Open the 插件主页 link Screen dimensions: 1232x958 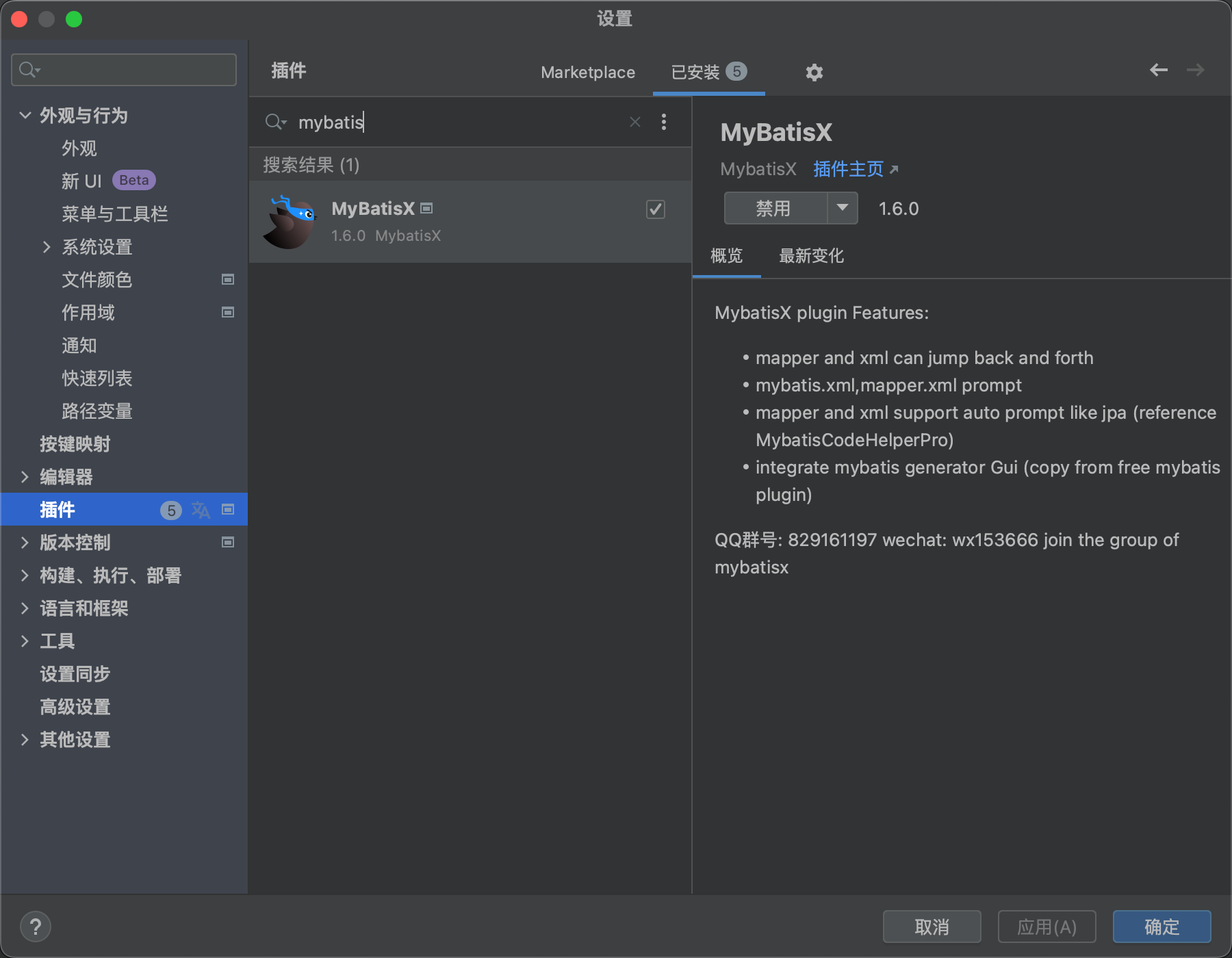coord(856,169)
